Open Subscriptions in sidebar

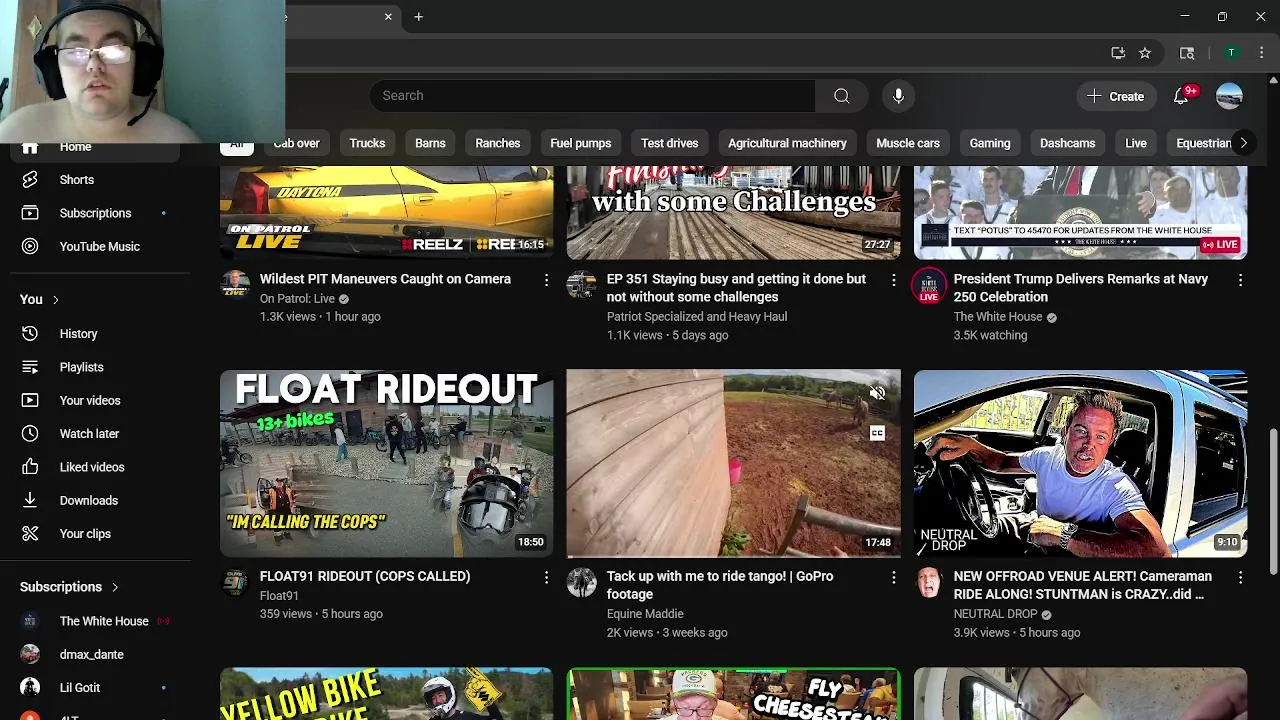pyautogui.click(x=95, y=213)
